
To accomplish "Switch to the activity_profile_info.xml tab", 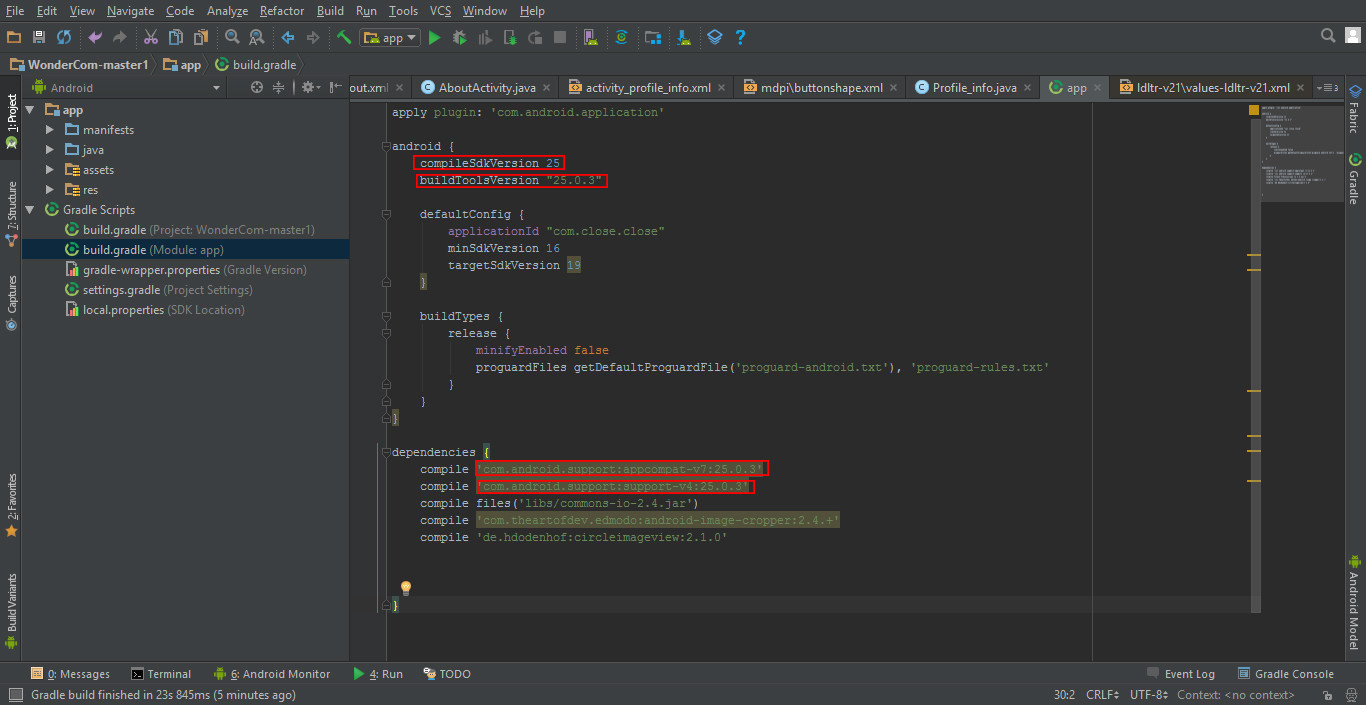I will [x=648, y=88].
